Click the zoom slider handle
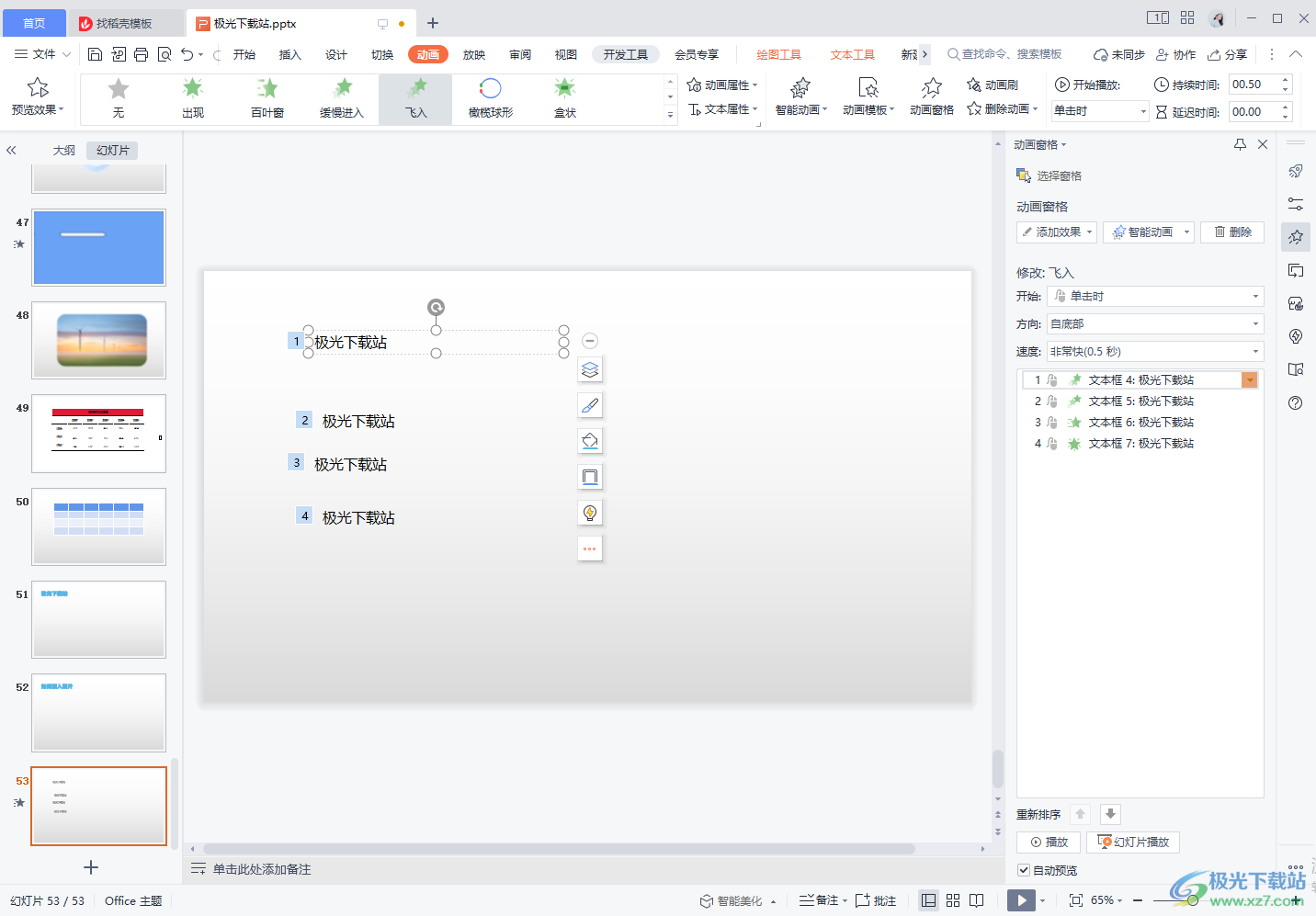The image size is (1316, 916). point(1192,900)
